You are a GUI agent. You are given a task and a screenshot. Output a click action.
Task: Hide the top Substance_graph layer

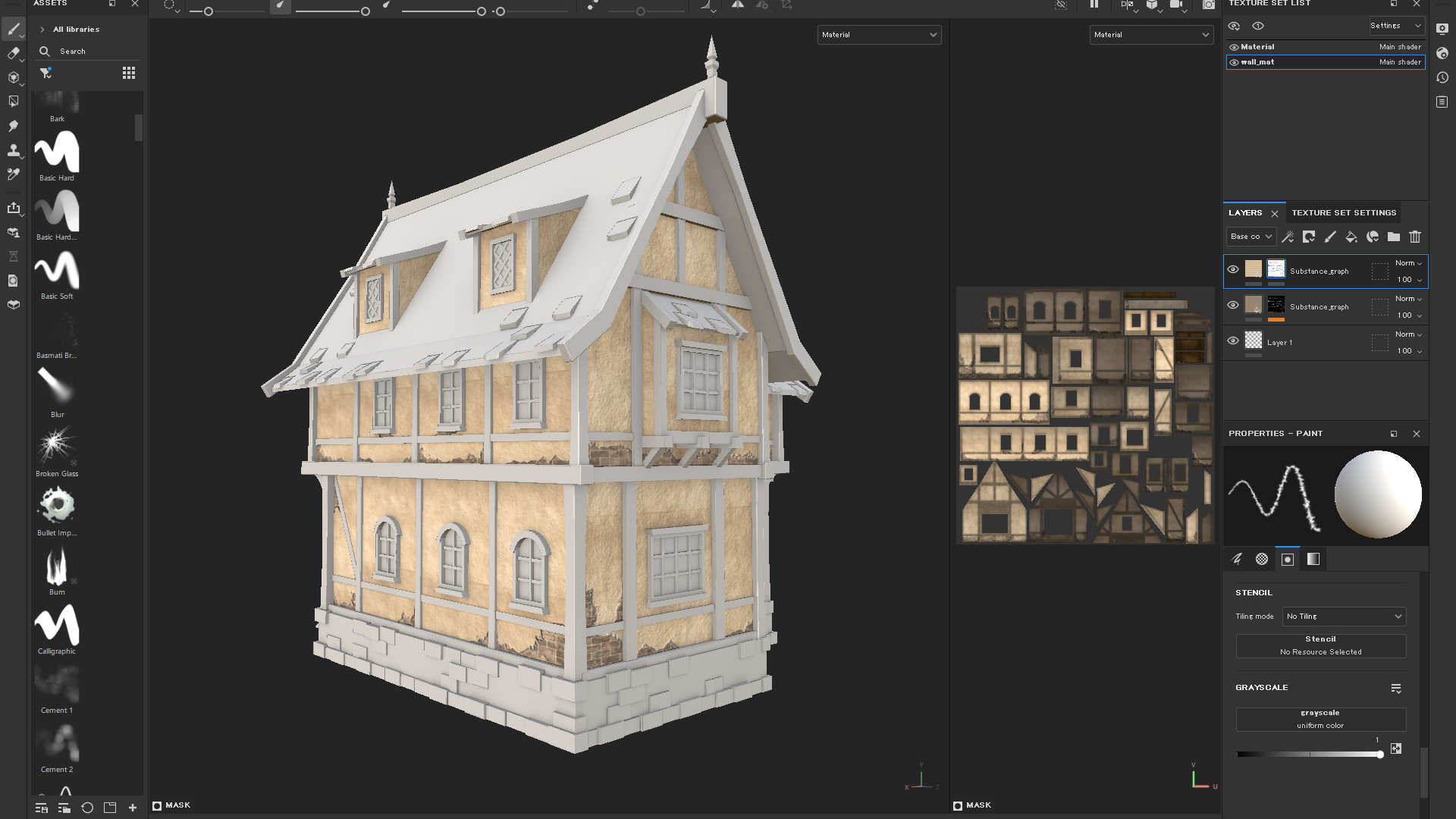coord(1233,269)
